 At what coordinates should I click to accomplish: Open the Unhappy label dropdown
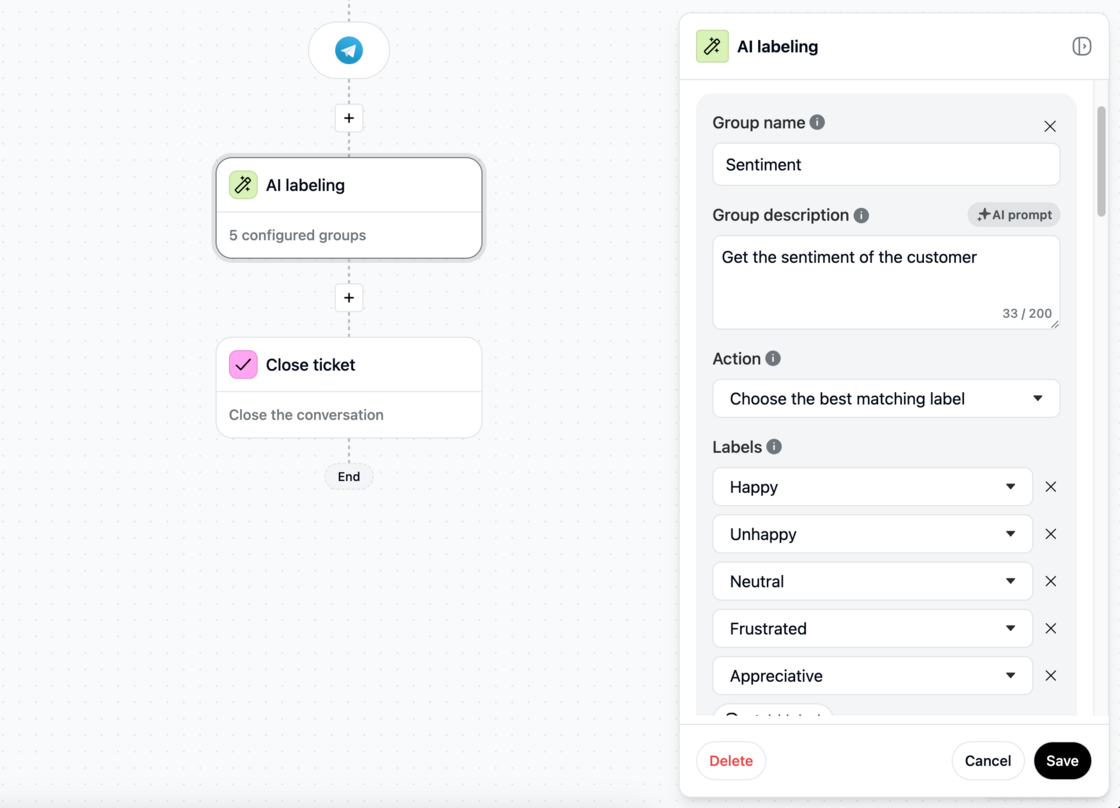(872, 534)
